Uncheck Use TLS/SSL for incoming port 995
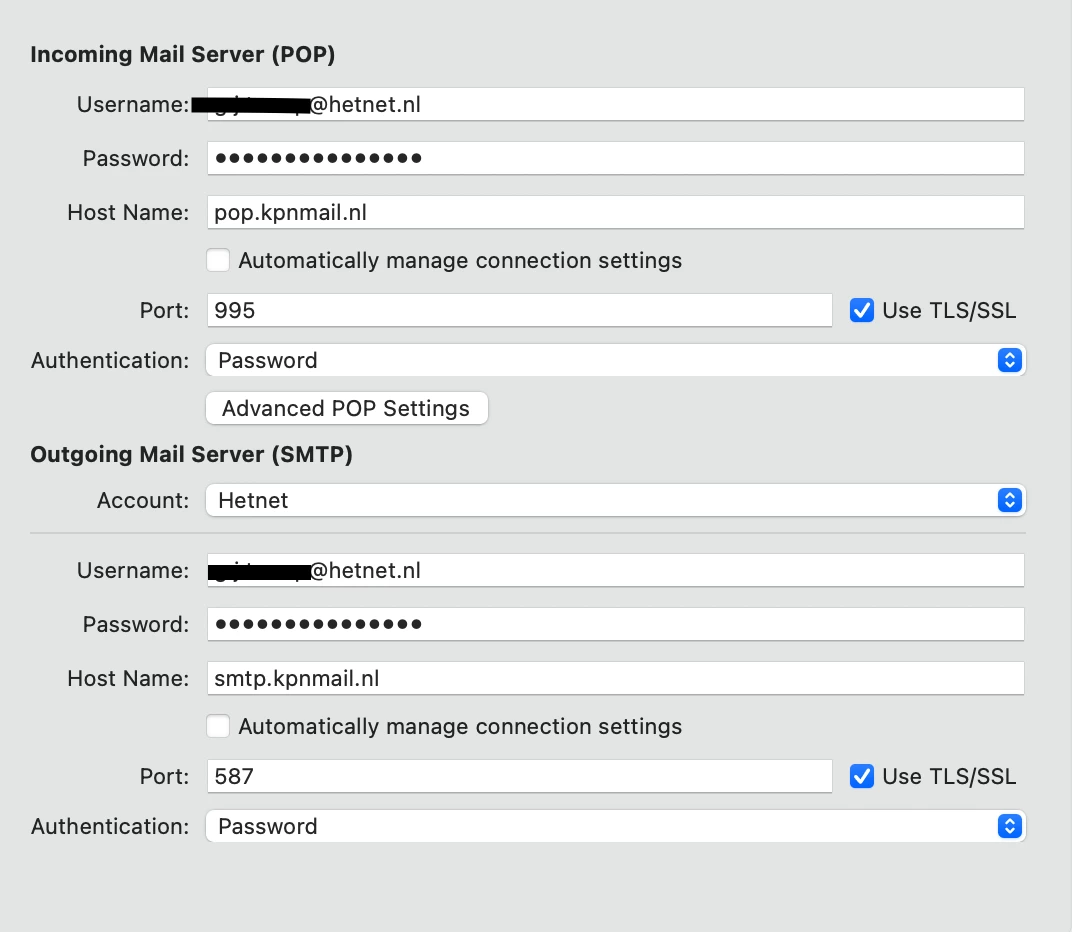 pos(861,310)
